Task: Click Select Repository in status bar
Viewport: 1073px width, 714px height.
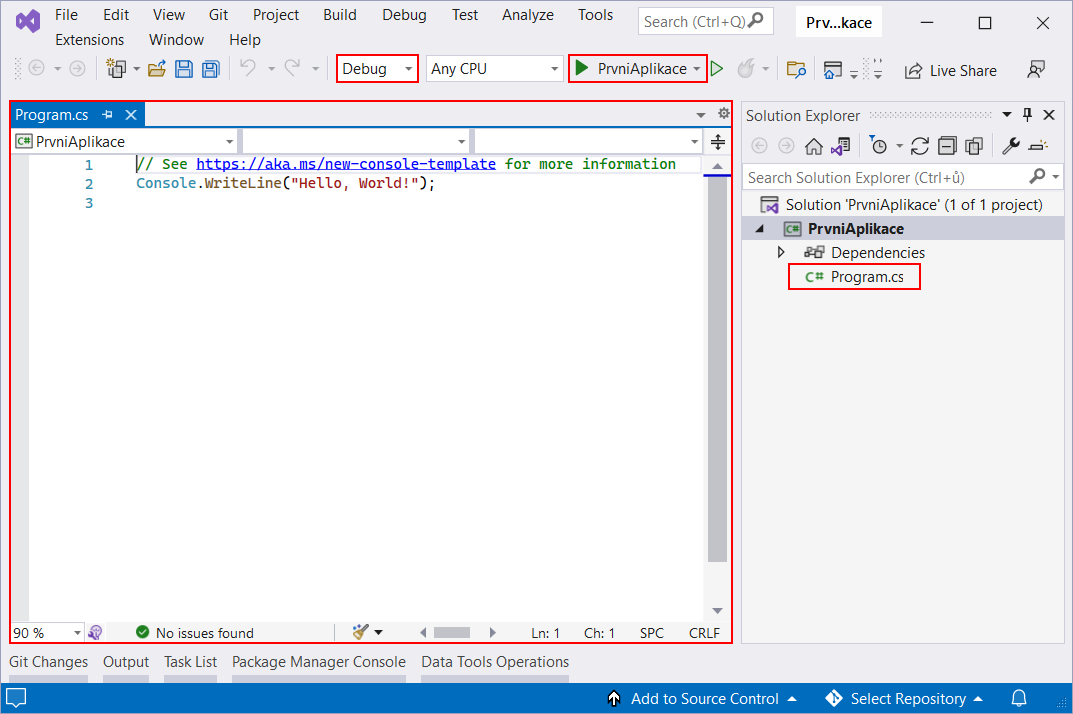Action: click(x=905, y=698)
